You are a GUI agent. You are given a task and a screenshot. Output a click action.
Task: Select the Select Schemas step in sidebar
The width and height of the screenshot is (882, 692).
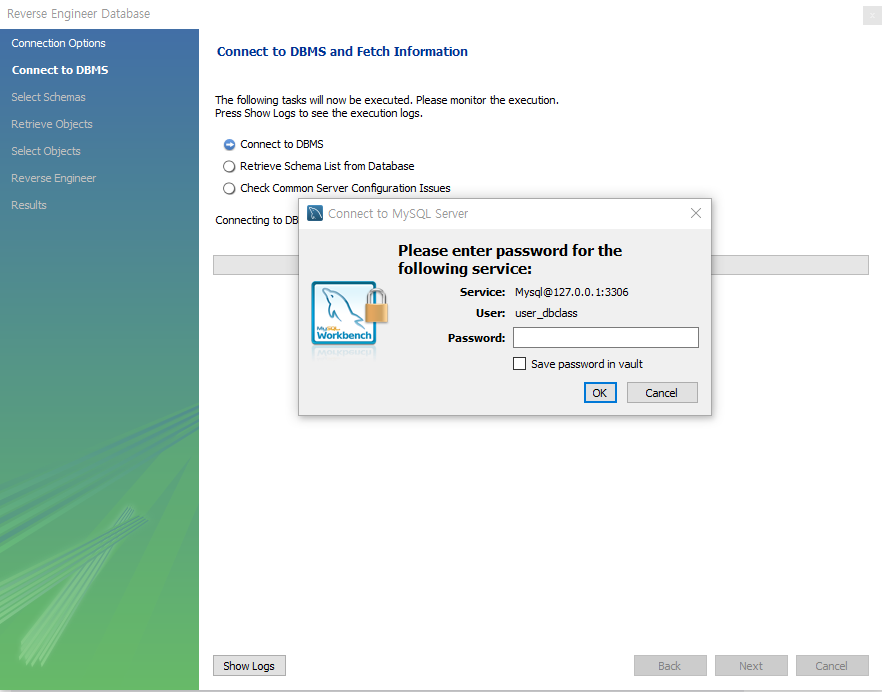click(48, 97)
